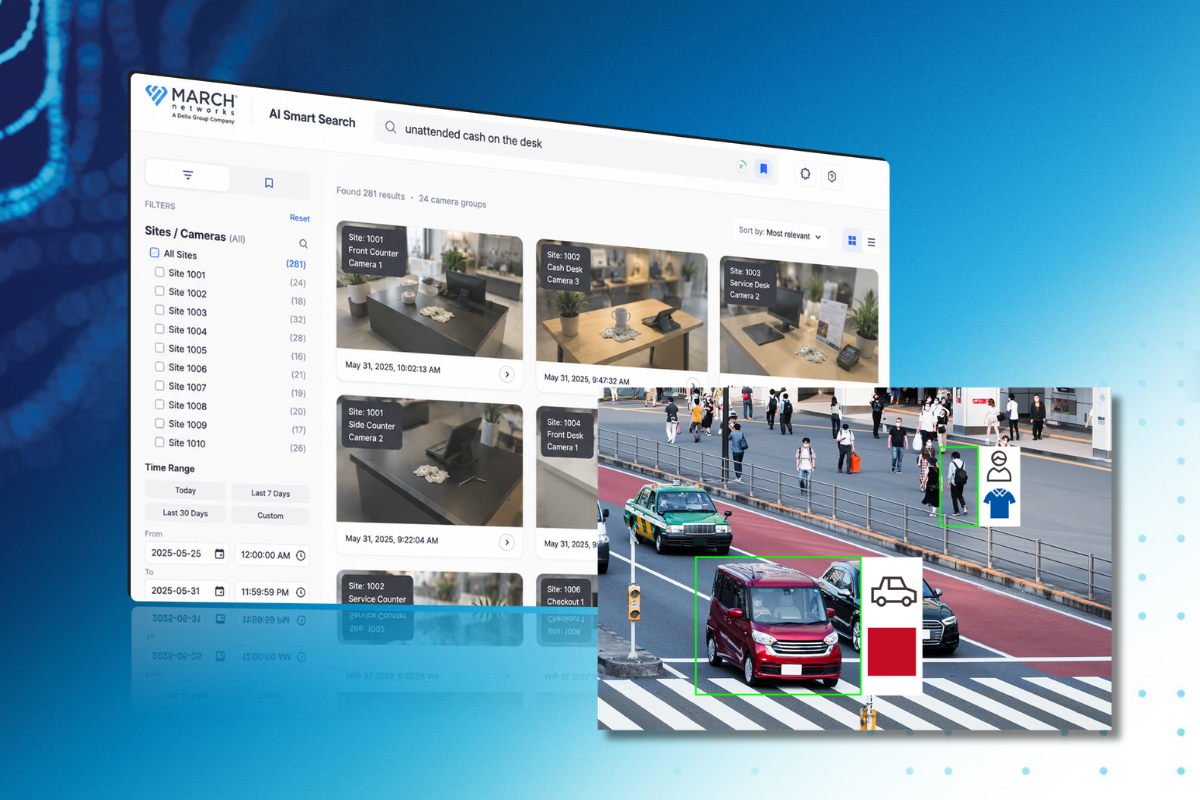Click the Reset filters link

(x=300, y=218)
